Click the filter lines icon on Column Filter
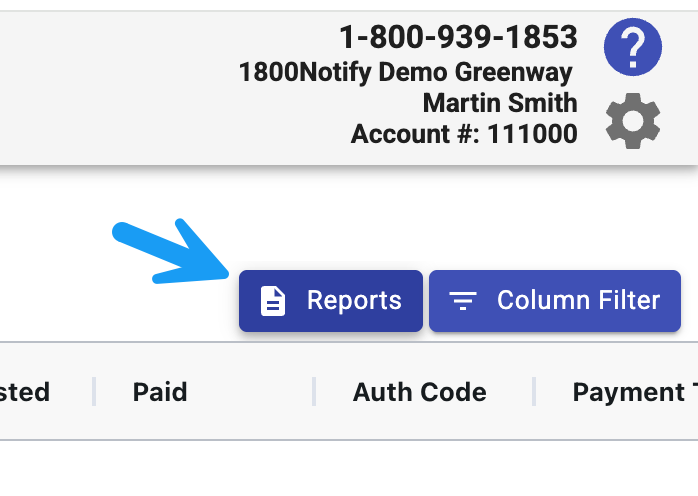Image resolution: width=698 pixels, height=496 pixels. pos(462,301)
